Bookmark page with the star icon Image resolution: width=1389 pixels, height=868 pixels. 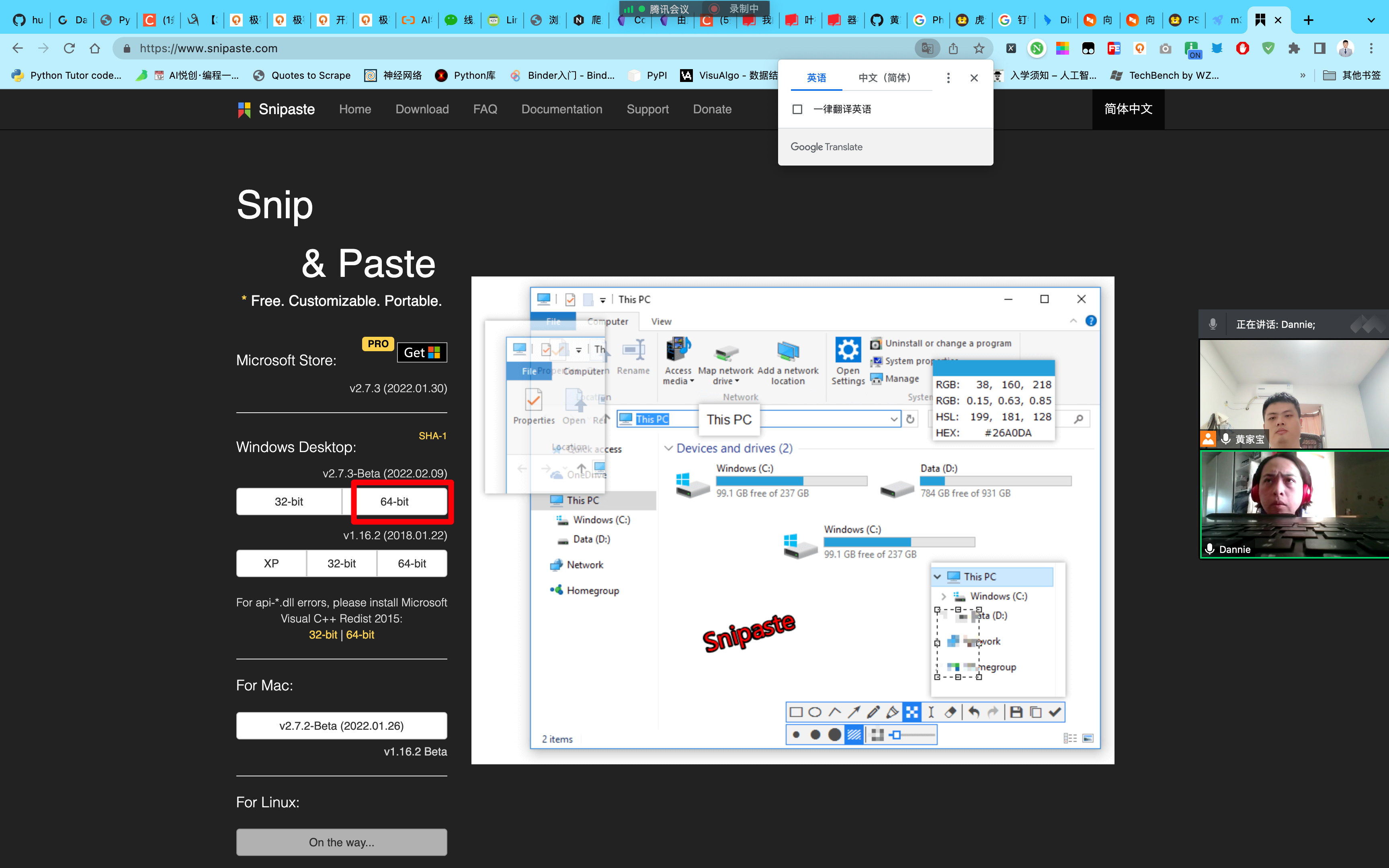(x=979, y=48)
